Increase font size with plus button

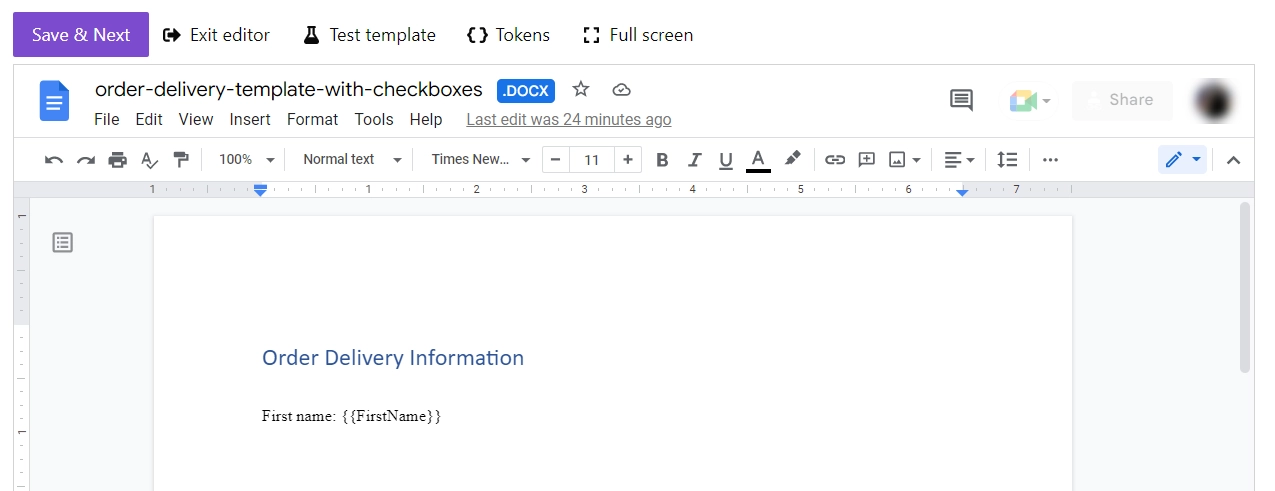(x=628, y=160)
